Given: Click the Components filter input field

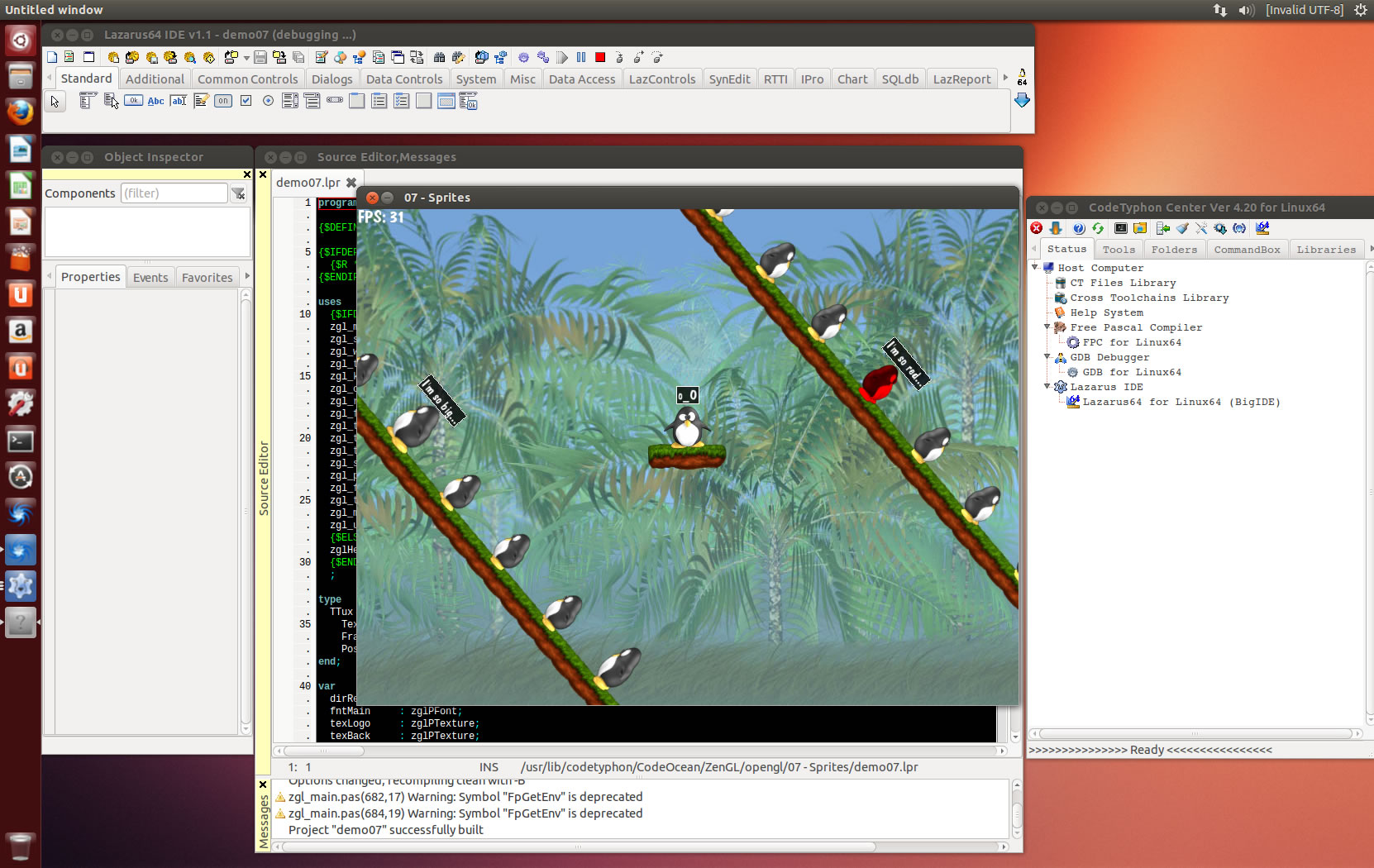Looking at the screenshot, I should [x=174, y=193].
